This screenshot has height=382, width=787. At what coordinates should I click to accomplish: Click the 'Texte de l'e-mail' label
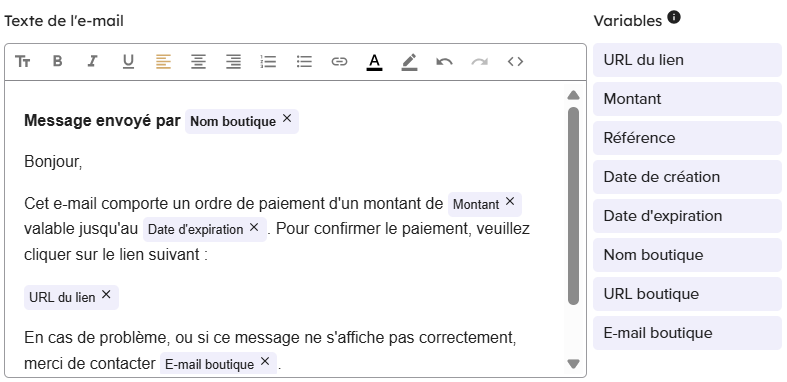64,21
